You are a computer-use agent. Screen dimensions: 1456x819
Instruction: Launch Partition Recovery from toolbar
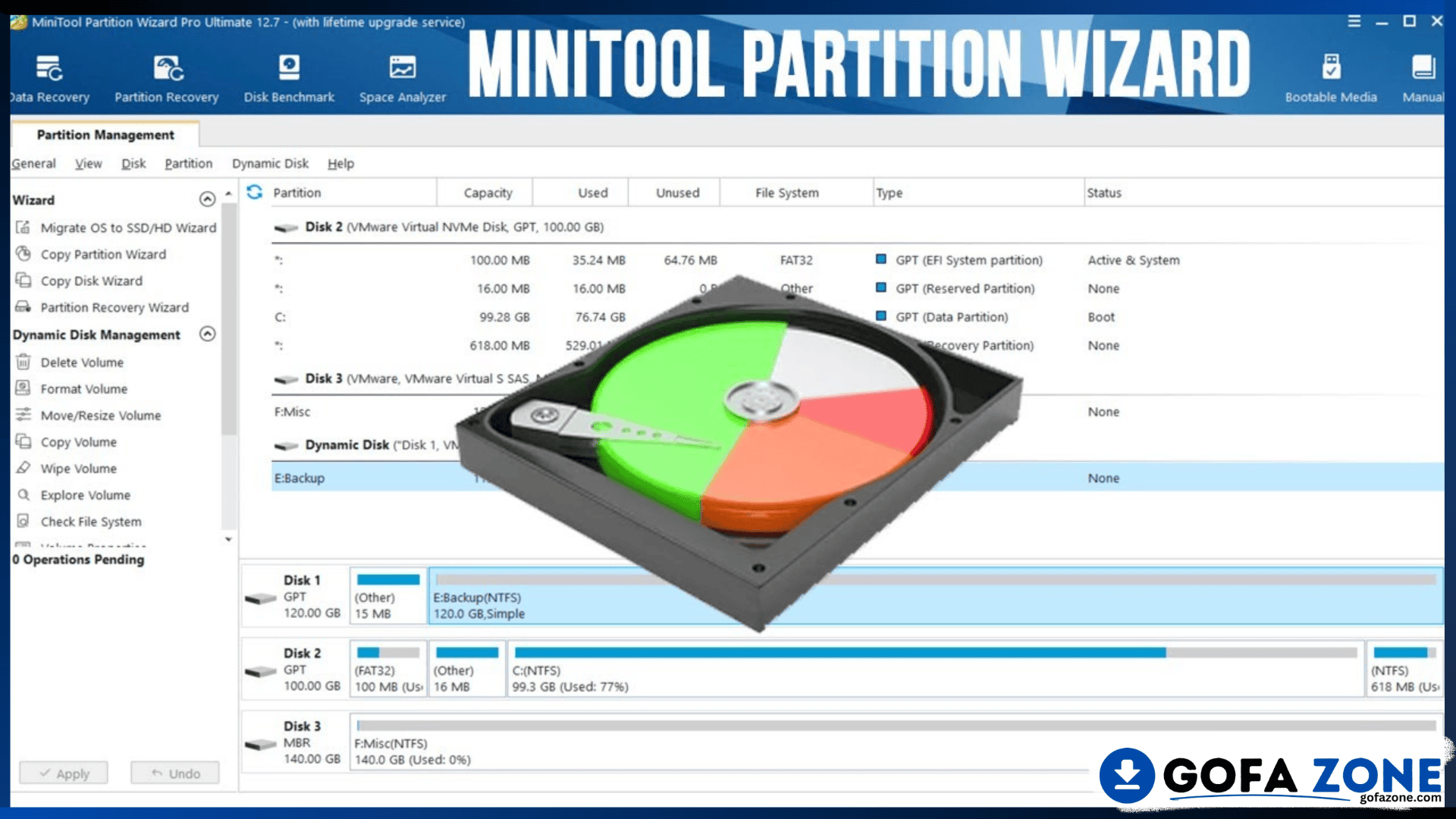click(x=167, y=79)
